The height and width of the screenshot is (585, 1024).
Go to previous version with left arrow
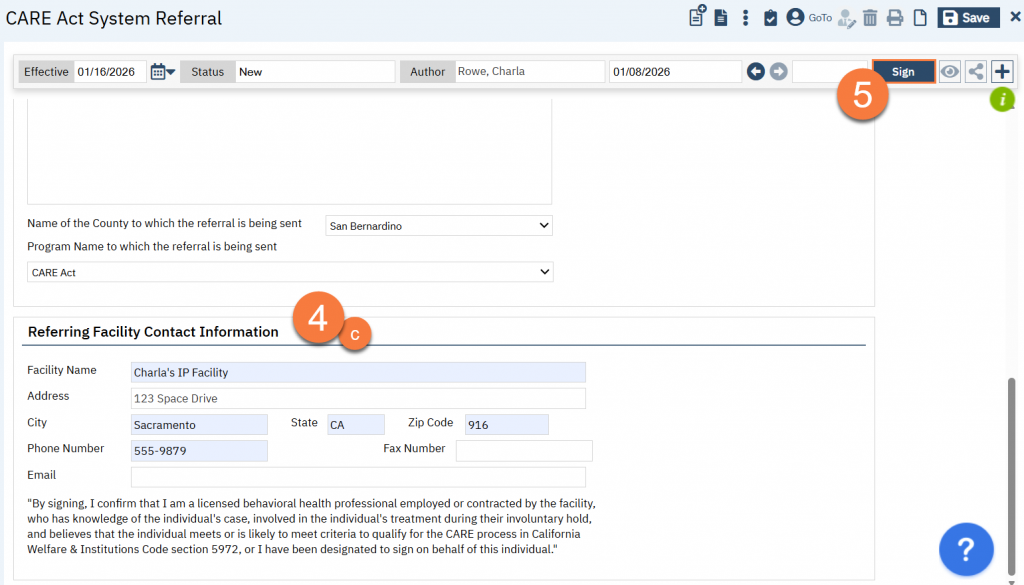(x=756, y=72)
